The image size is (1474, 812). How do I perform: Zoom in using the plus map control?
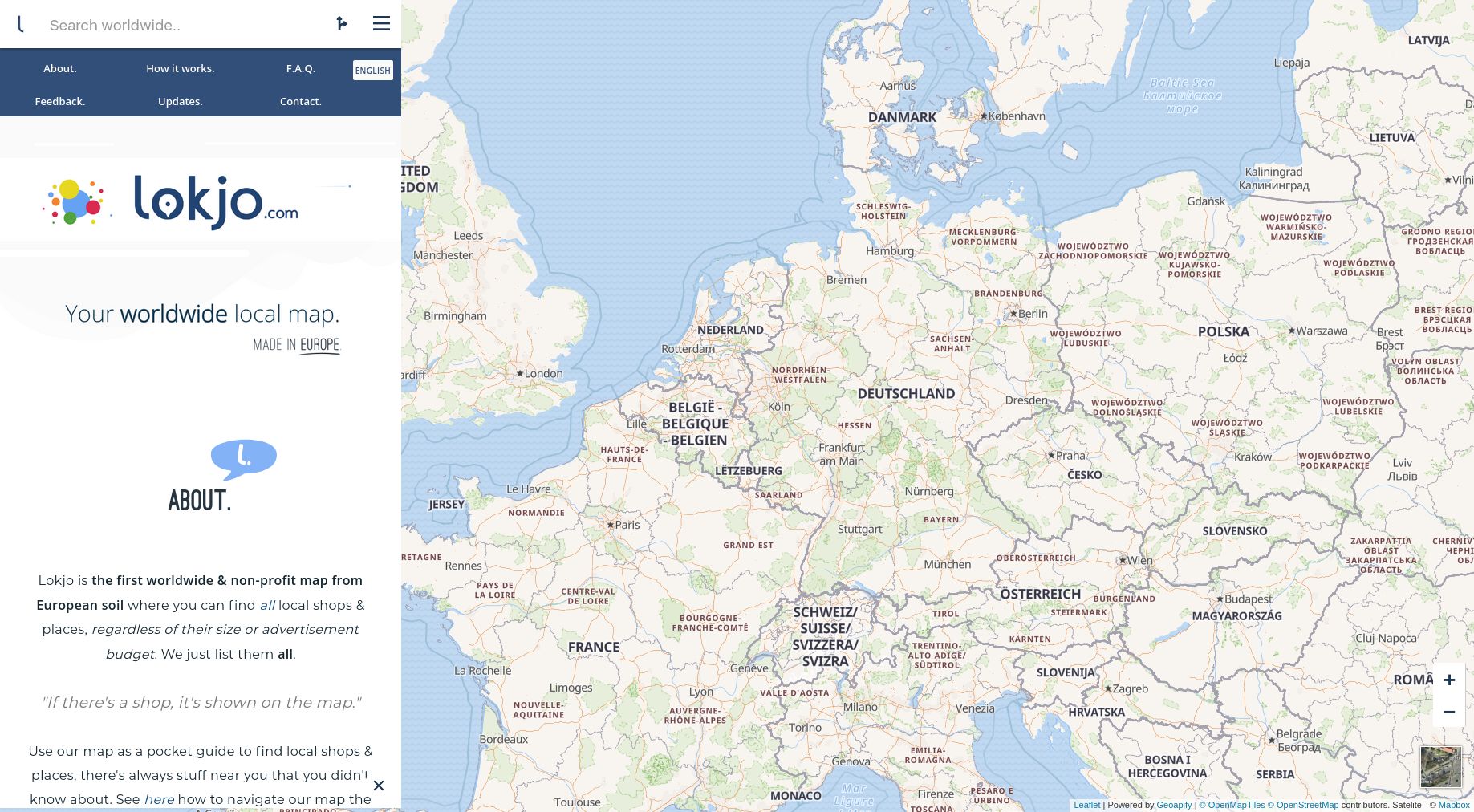tap(1450, 679)
